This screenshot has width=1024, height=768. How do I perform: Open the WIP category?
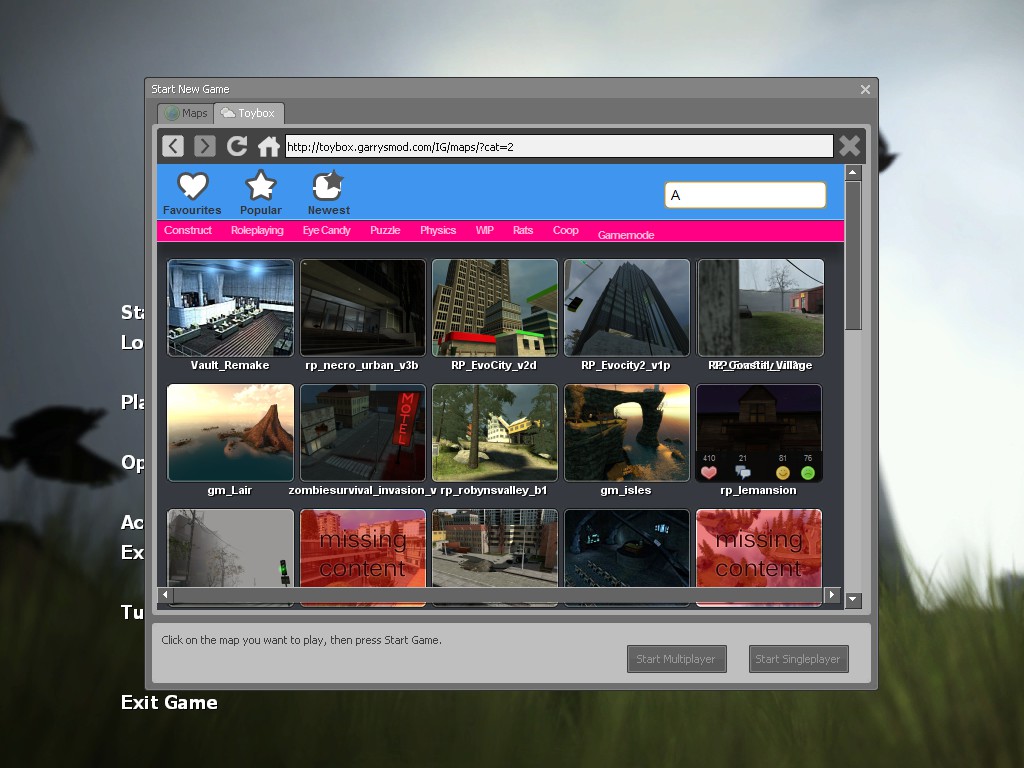pyautogui.click(x=485, y=231)
